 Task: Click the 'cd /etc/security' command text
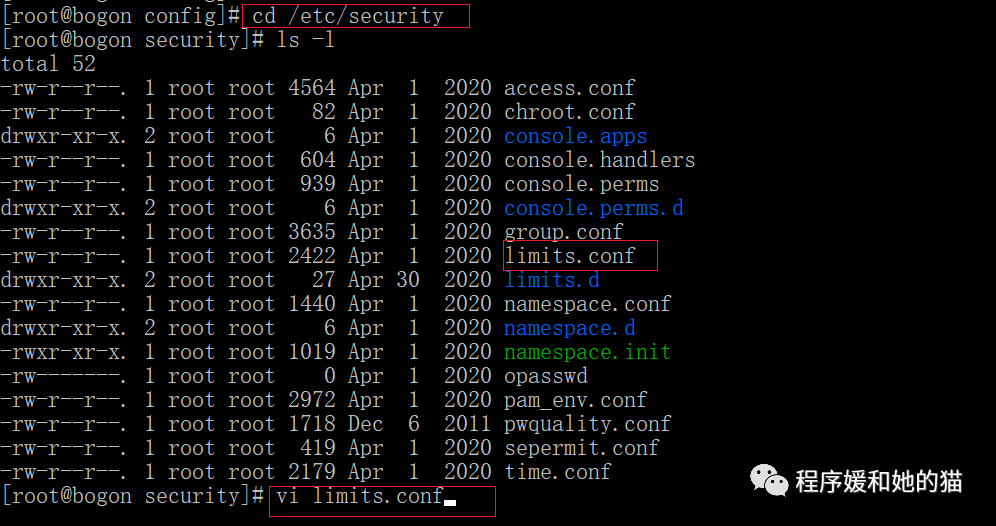(x=347, y=16)
